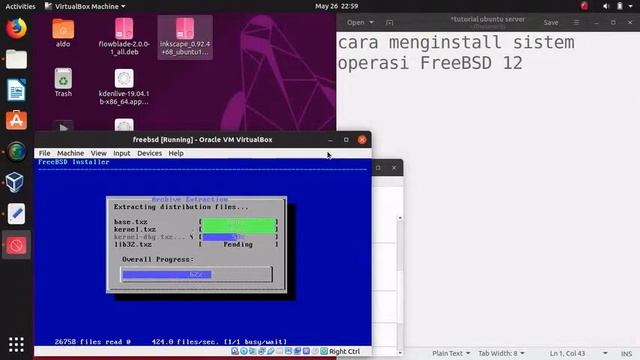640x360 pixels.
Task: Select the inkscape_0.92.4 deb desktop file
Action: [x=185, y=37]
